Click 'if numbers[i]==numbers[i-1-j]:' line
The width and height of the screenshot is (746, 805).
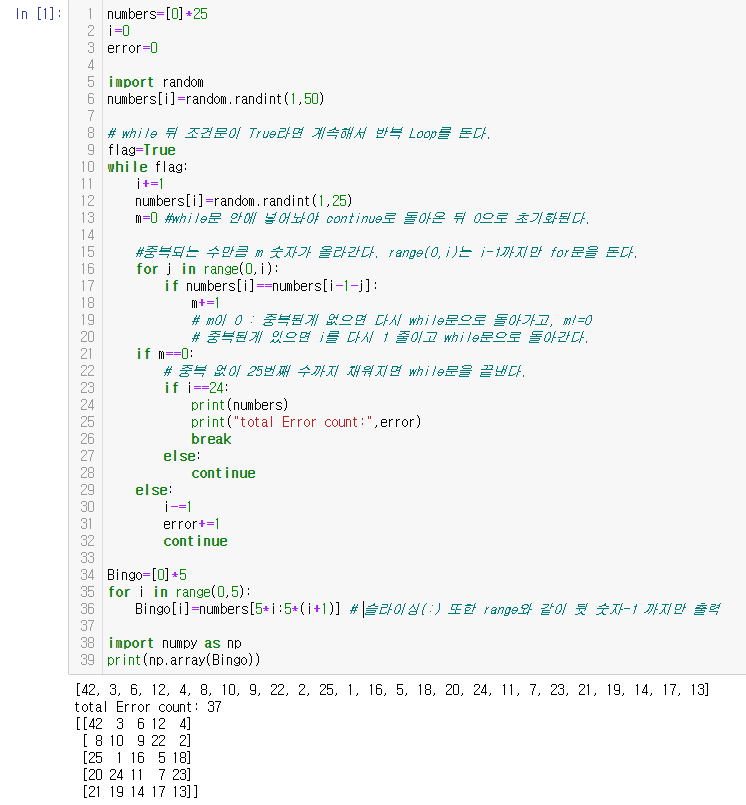[x=271, y=286]
